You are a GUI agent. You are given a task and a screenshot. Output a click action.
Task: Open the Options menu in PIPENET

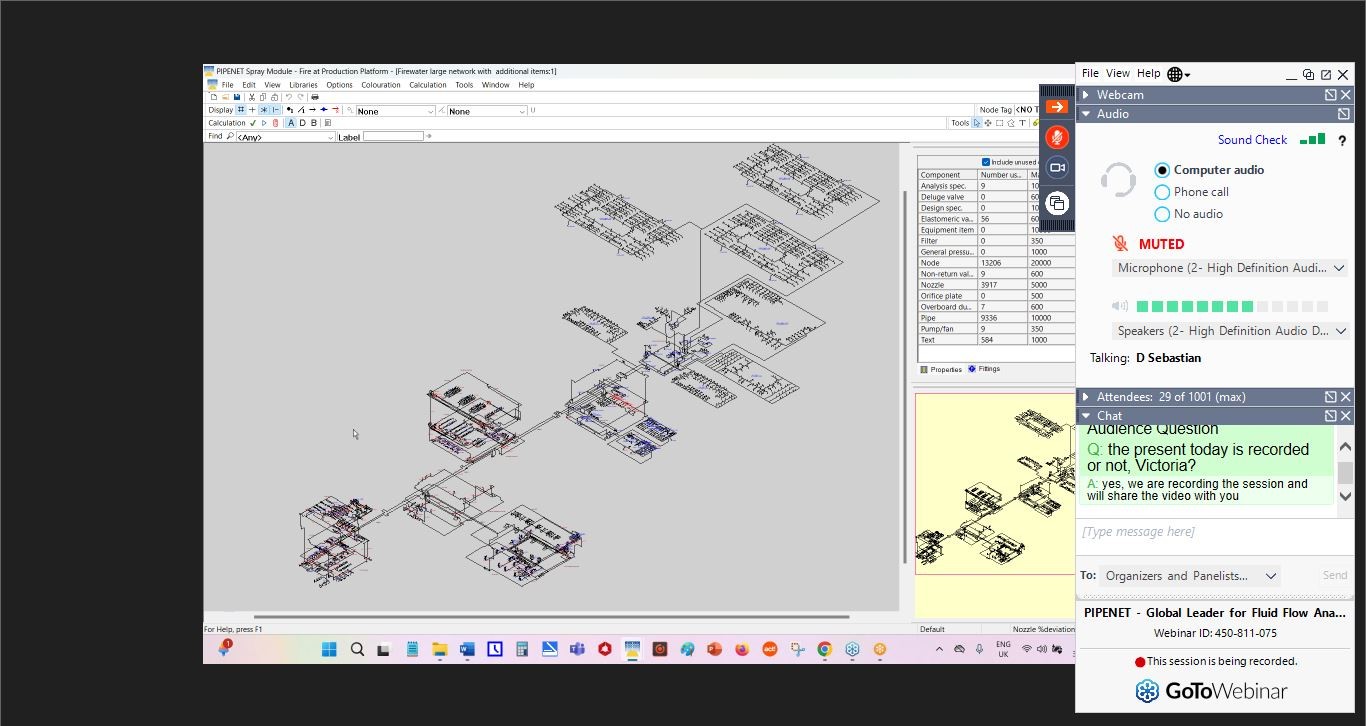tap(339, 85)
